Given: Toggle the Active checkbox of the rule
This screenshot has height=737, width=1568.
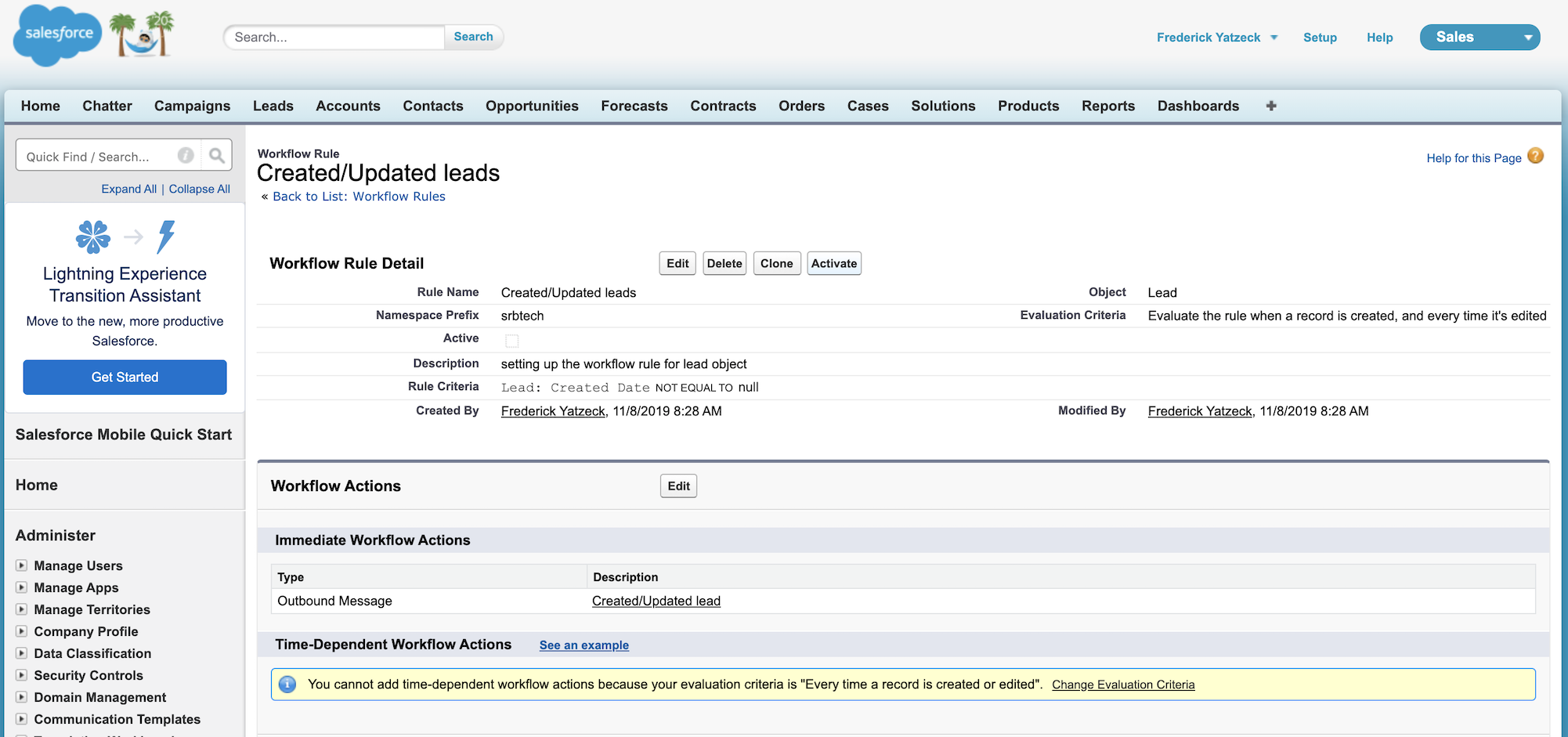Looking at the screenshot, I should [x=512, y=341].
